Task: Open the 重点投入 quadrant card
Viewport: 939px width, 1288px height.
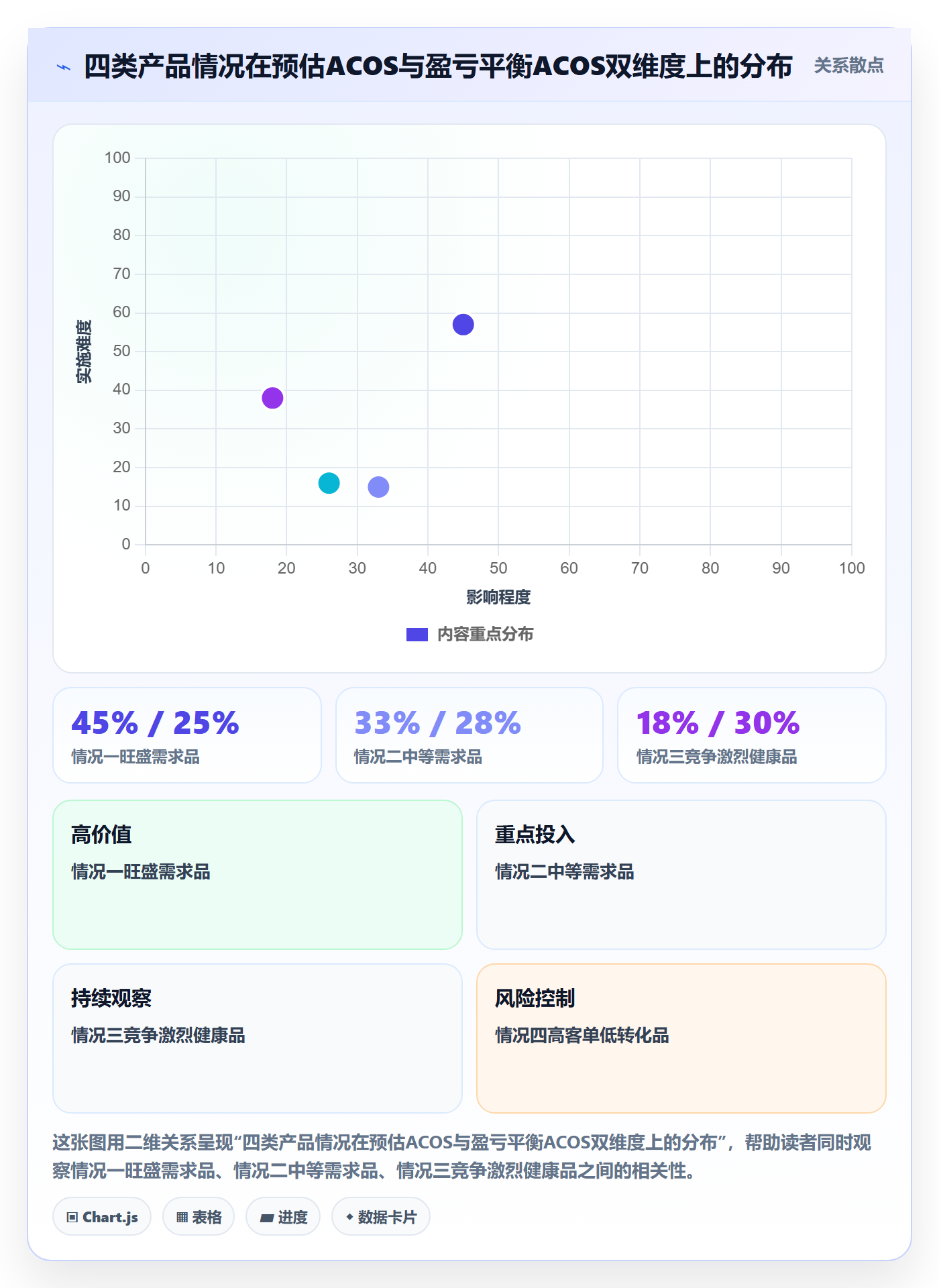Action: click(681, 875)
